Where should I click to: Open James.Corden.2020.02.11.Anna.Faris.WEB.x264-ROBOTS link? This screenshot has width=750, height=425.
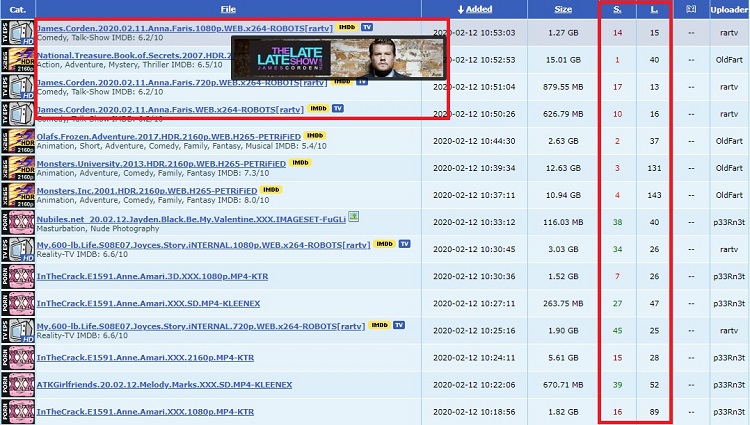click(x=170, y=109)
